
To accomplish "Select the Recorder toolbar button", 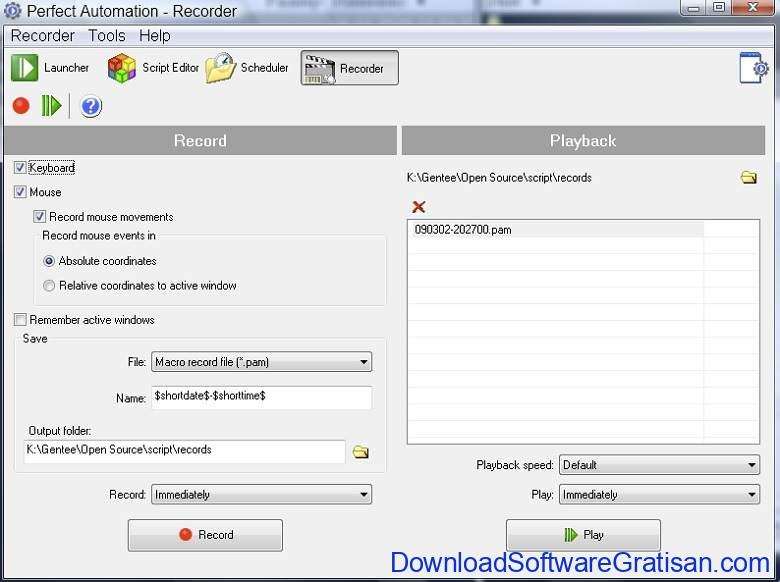I will (349, 68).
